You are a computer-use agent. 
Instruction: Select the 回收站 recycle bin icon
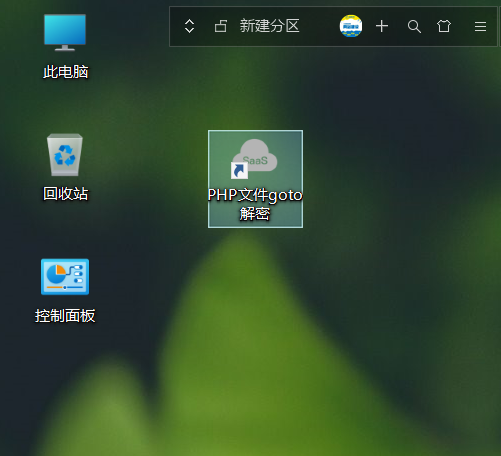(65, 155)
